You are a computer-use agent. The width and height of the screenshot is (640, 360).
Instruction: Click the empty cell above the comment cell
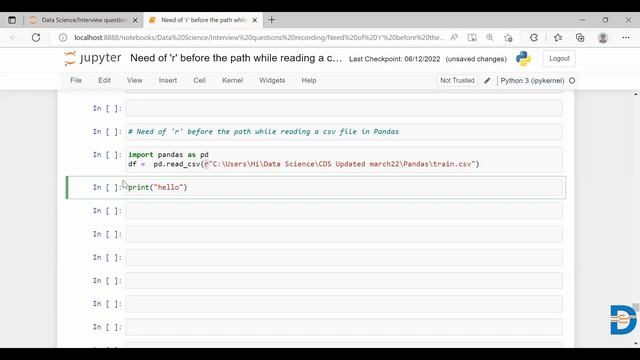coord(344,109)
